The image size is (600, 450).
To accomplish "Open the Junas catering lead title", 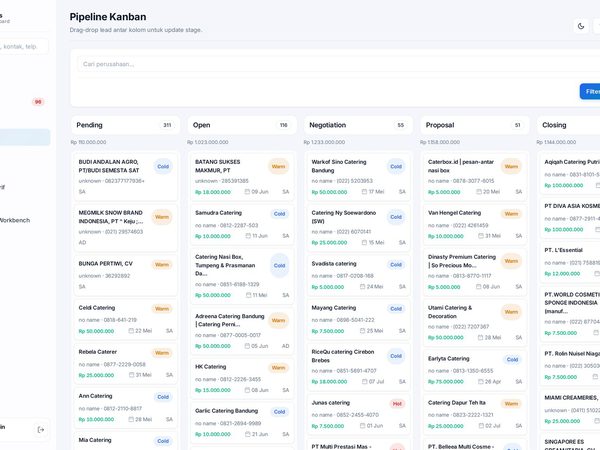I will click(x=331, y=403).
